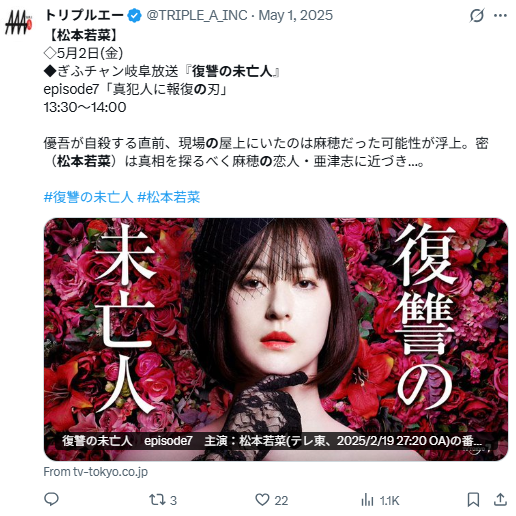This screenshot has width=516, height=516.
Task: Open @TRIPLE_A_INC handle link
Action: tap(197, 15)
